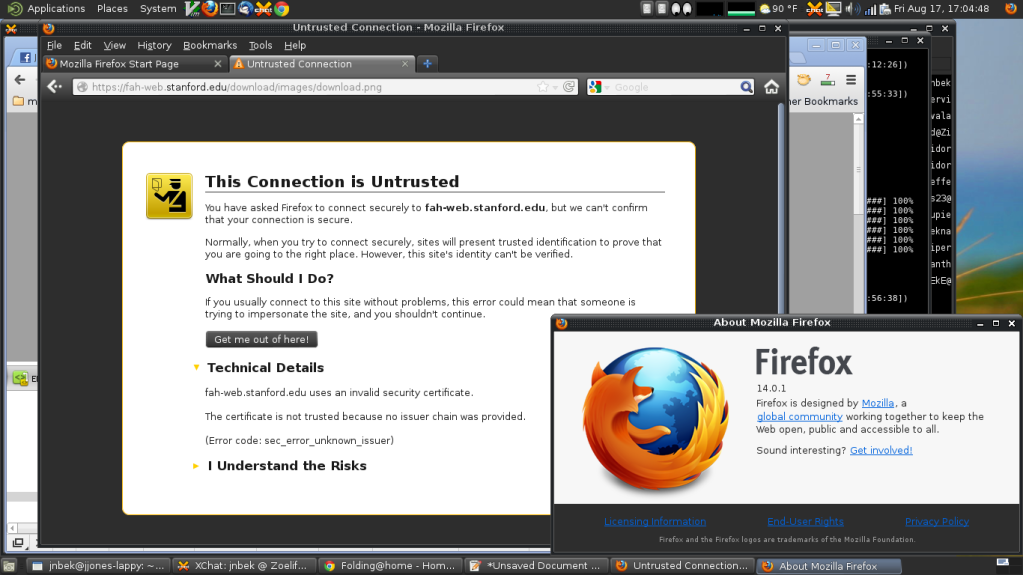Viewport: 1023px width, 575px height.
Task: Click the Chrome extension icon with number 7
Action: point(827,80)
